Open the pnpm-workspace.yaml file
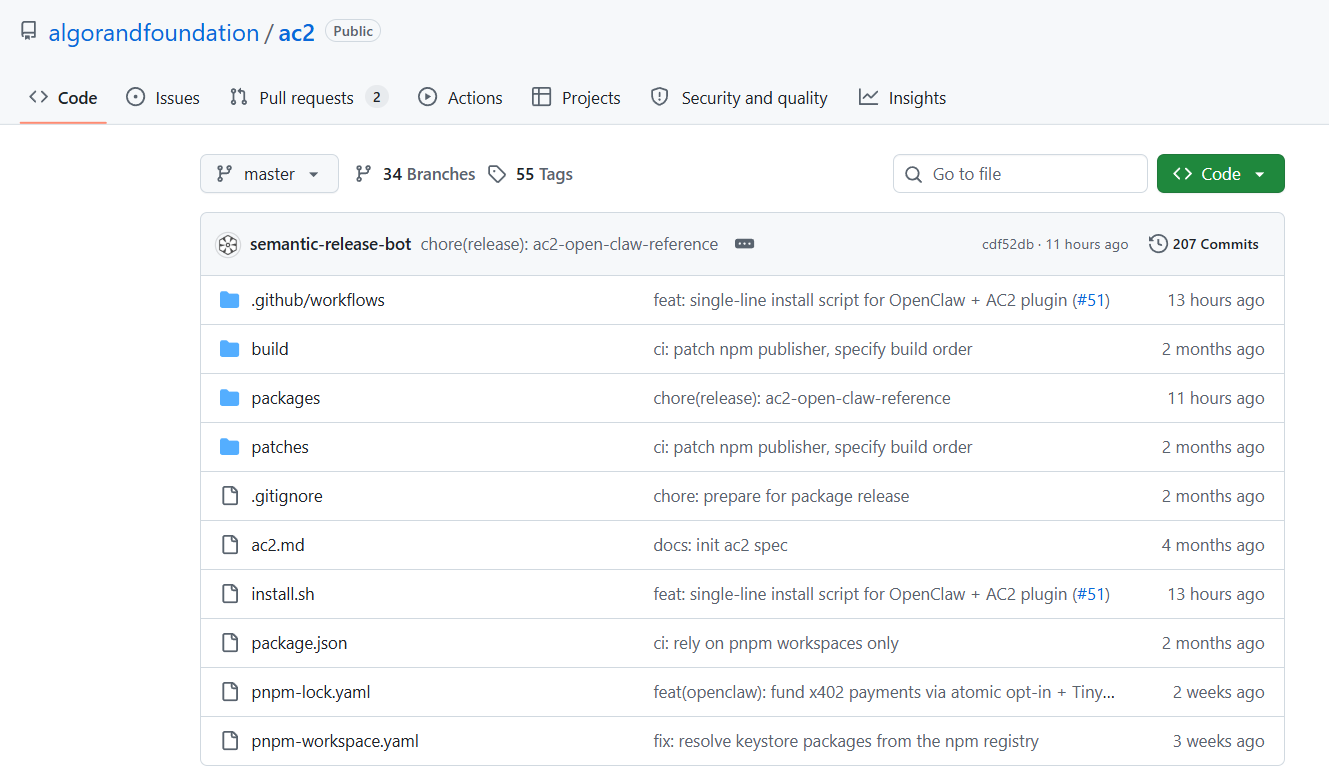This screenshot has width=1329, height=784. (335, 741)
